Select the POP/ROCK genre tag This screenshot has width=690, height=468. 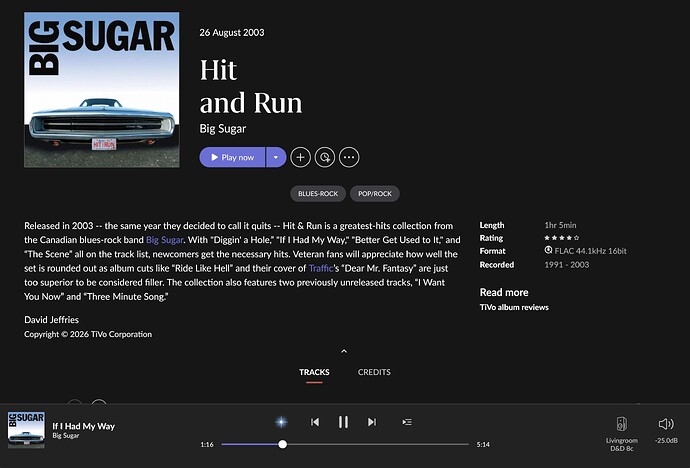pos(374,194)
